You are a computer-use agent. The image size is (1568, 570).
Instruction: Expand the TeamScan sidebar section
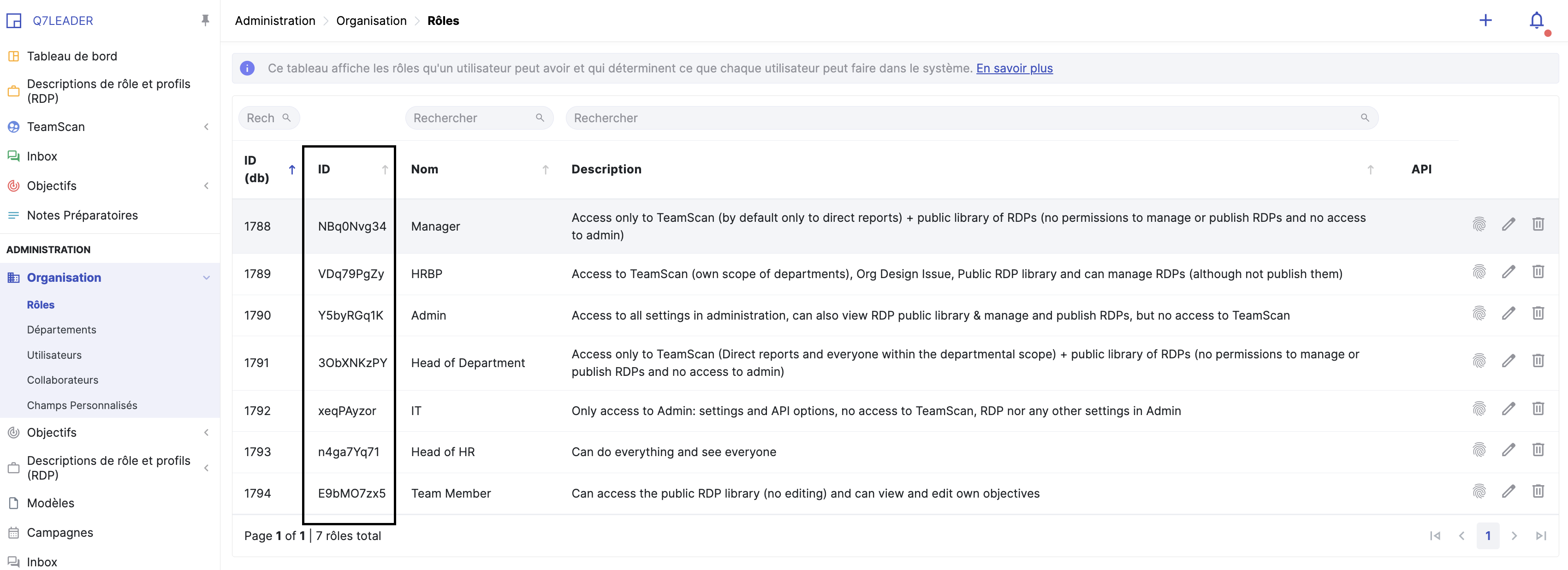coord(206,127)
